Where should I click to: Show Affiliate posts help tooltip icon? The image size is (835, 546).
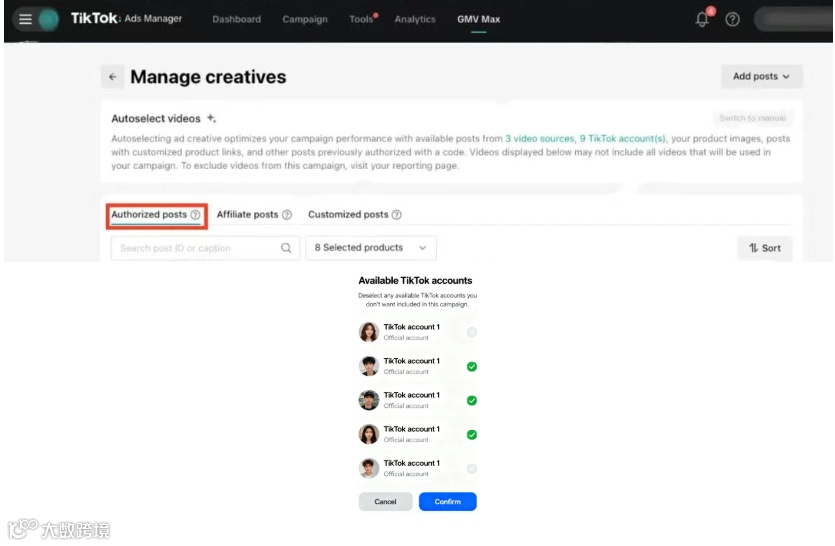pyautogui.click(x=287, y=214)
